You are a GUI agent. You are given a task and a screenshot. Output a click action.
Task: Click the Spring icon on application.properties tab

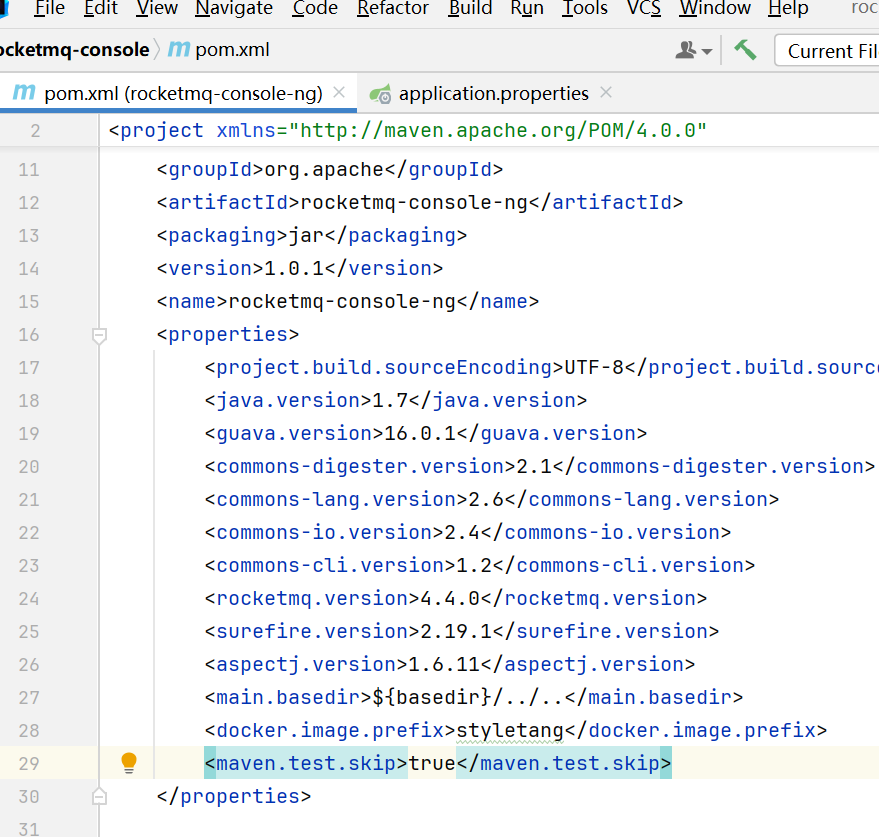381,94
